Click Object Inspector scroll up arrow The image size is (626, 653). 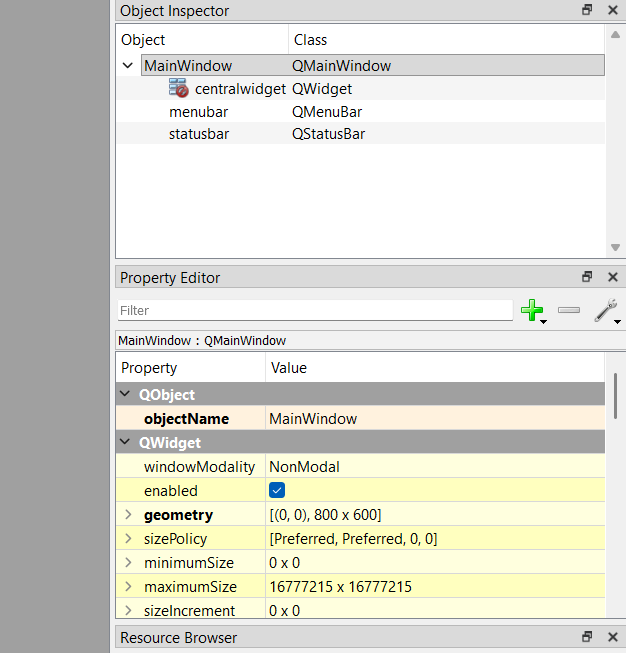click(x=615, y=35)
